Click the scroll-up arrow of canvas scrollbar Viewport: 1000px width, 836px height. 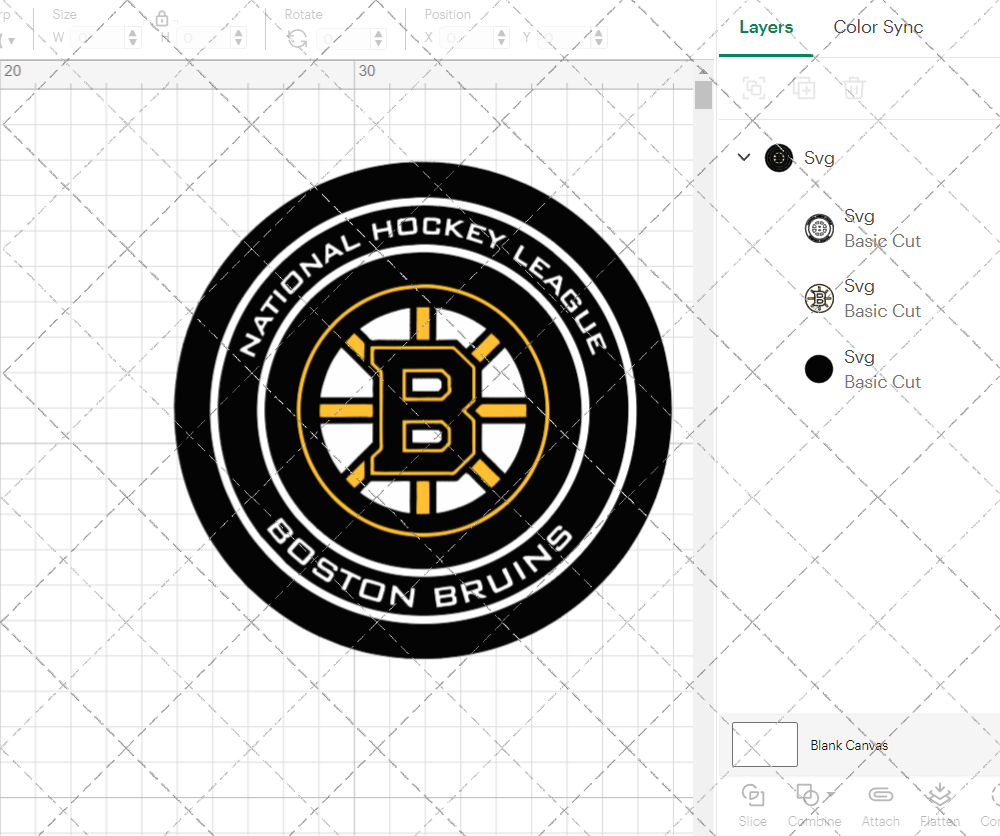703,71
